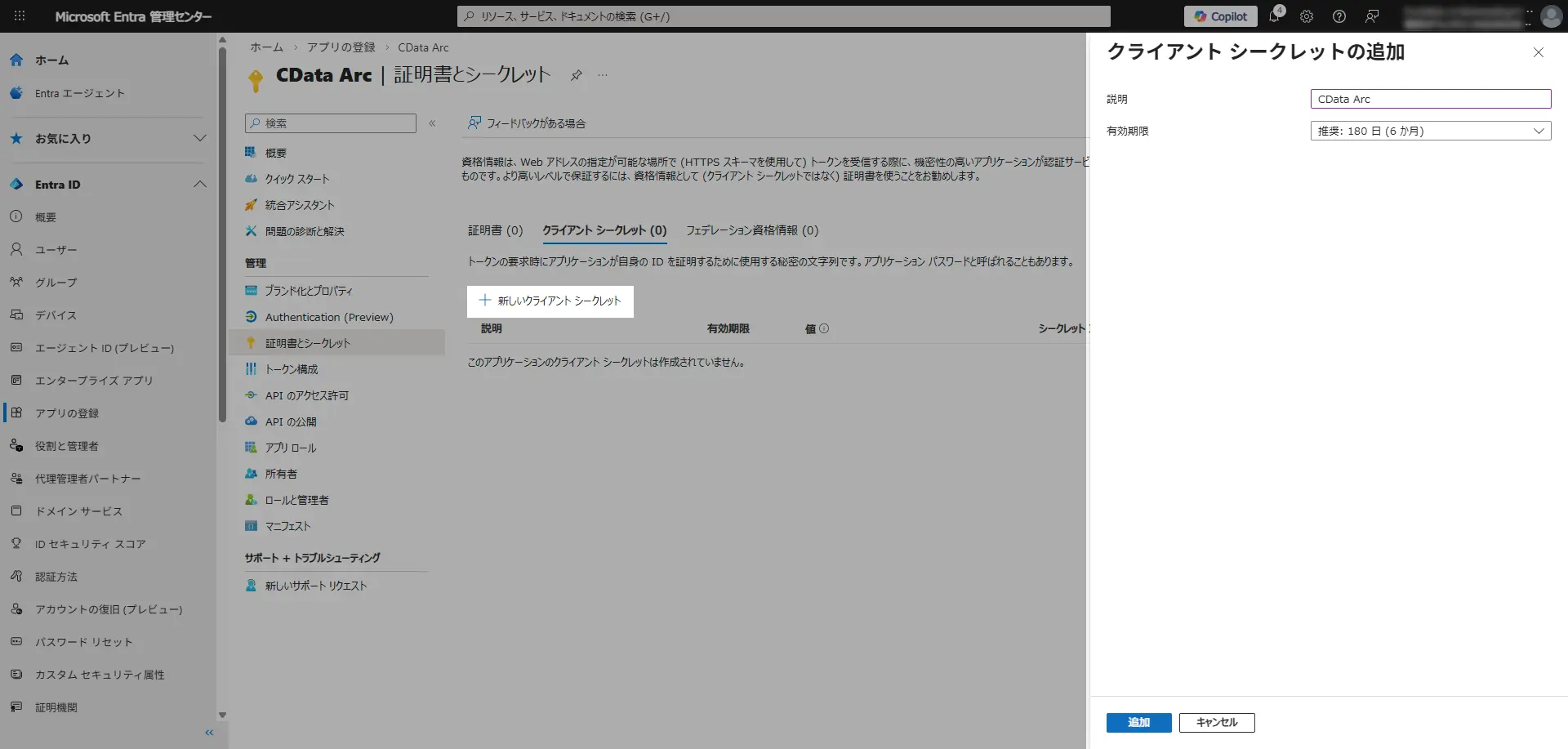Image resolution: width=1568 pixels, height=749 pixels.
Task: Open the account profile avatar
Action: click(x=1551, y=16)
